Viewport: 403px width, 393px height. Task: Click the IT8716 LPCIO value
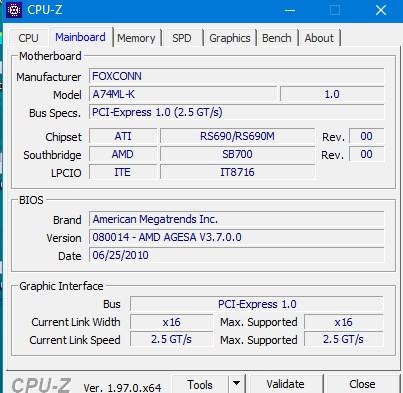point(237,172)
